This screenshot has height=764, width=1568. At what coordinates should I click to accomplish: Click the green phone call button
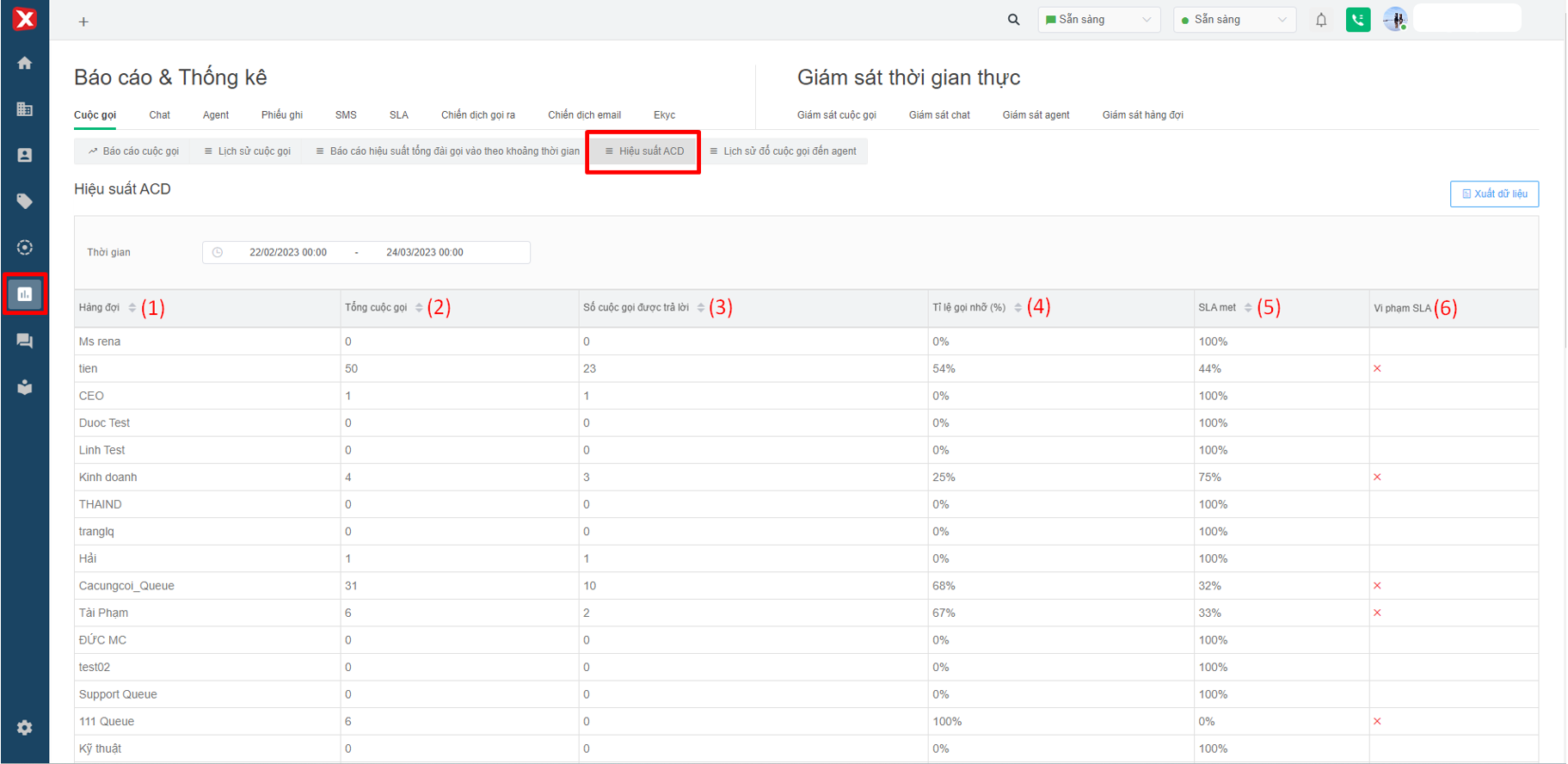pyautogui.click(x=1358, y=20)
